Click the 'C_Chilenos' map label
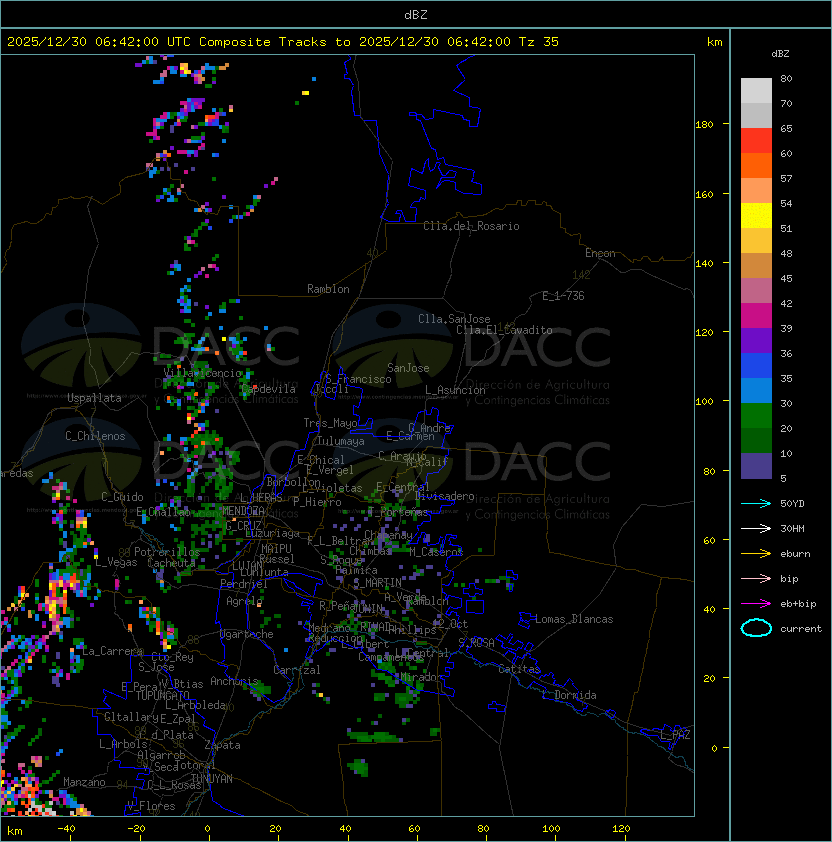The image size is (832, 842). pyautogui.click(x=95, y=436)
